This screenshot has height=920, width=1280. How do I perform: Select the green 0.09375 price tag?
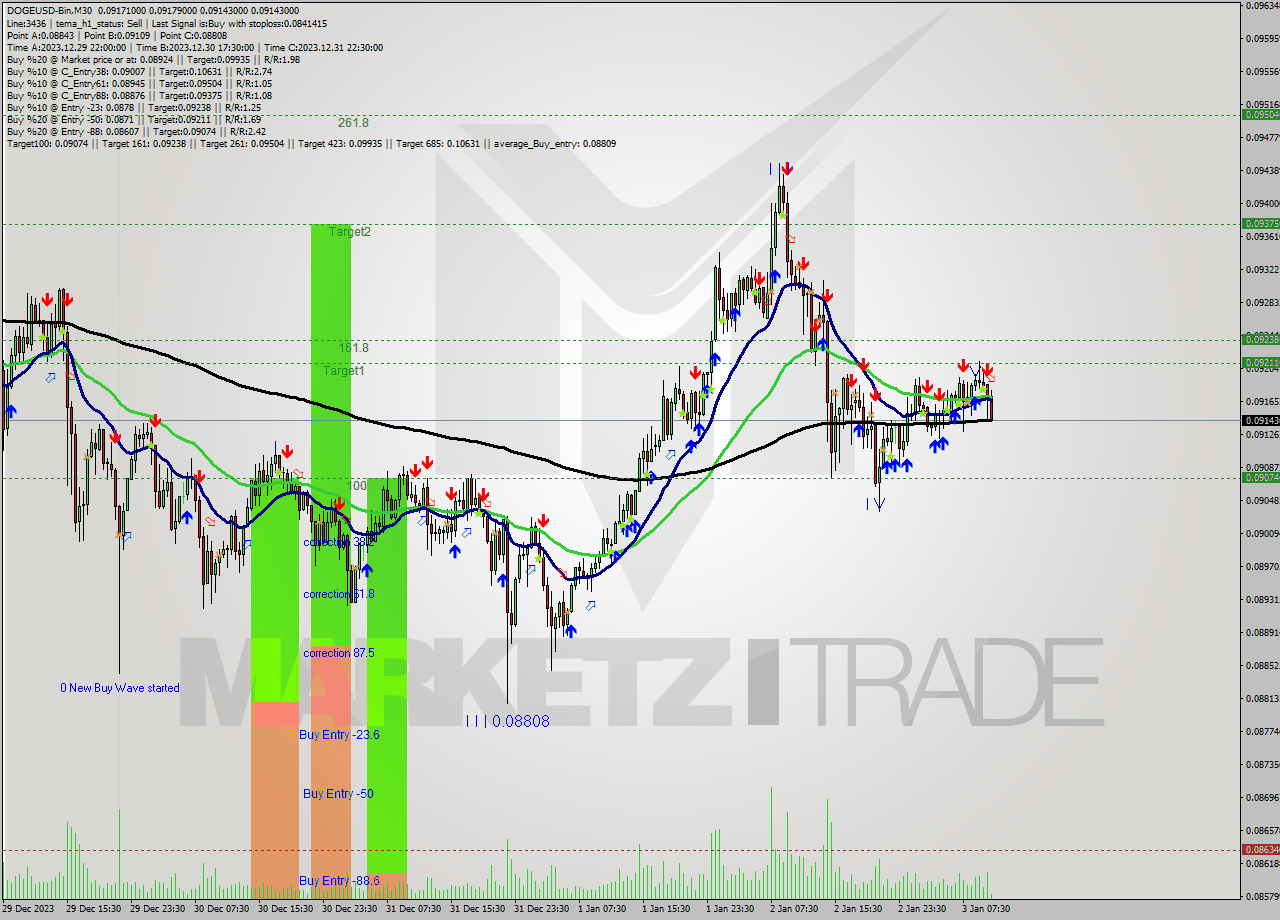tap(1259, 224)
